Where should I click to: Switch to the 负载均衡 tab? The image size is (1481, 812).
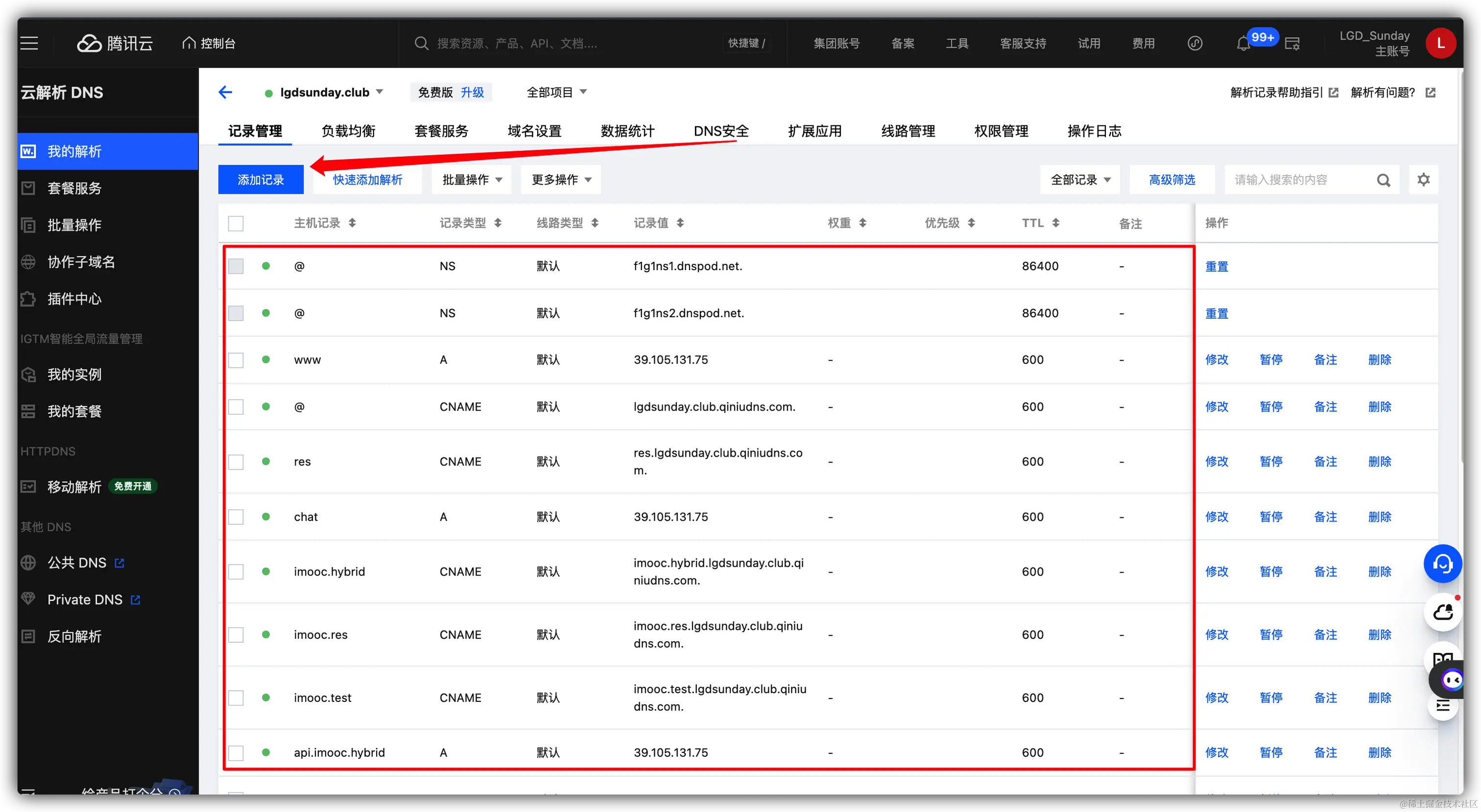point(348,131)
